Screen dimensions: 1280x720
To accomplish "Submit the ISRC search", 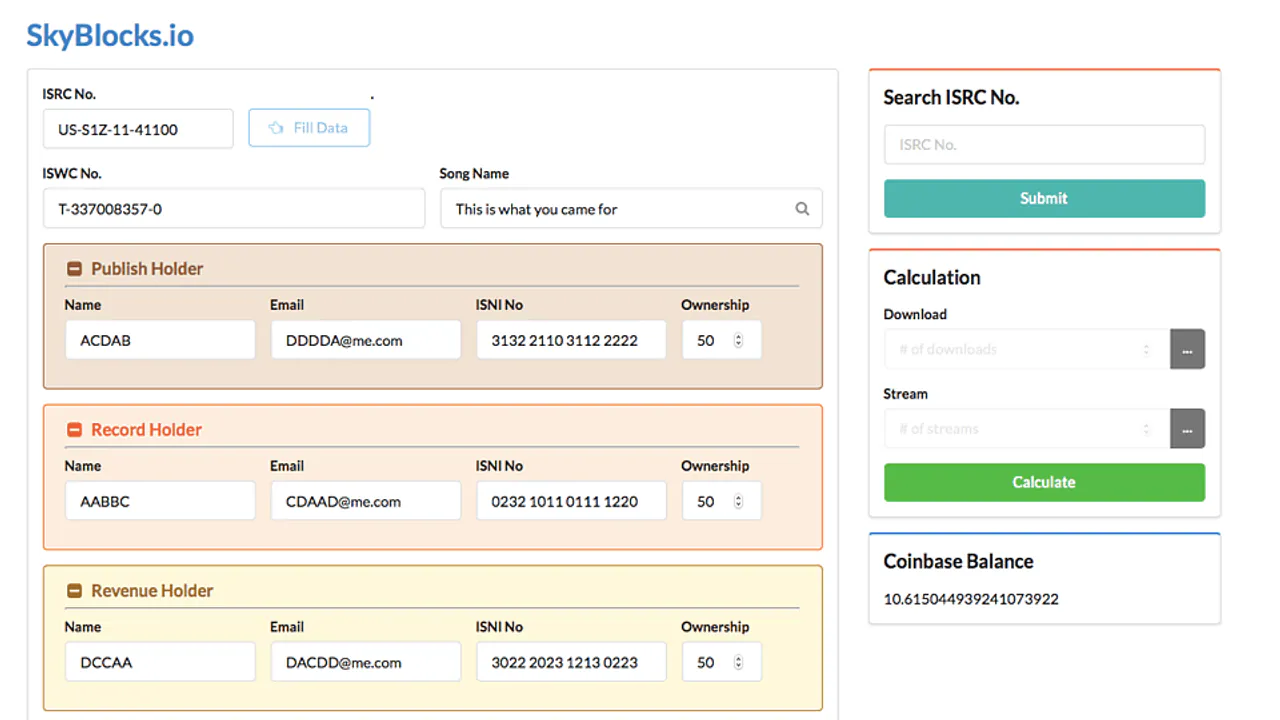I will [x=1044, y=198].
